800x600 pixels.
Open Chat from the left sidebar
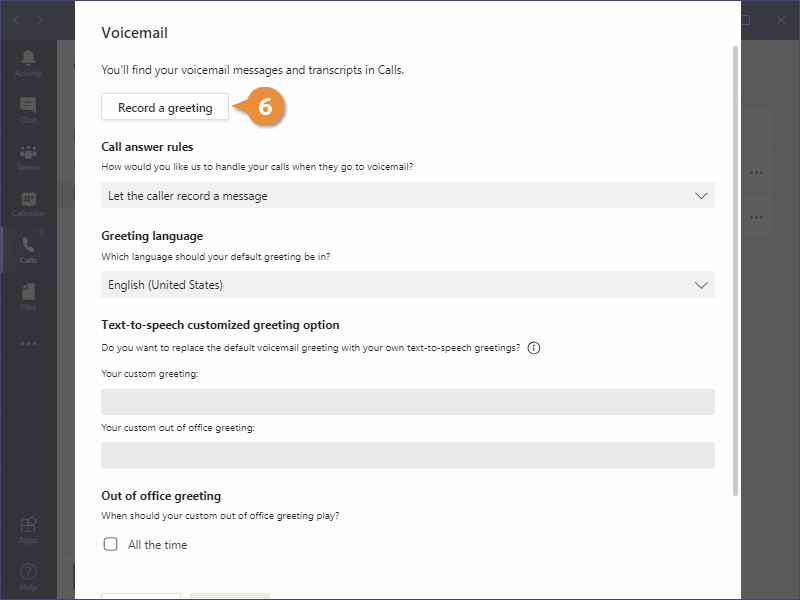[x=28, y=110]
